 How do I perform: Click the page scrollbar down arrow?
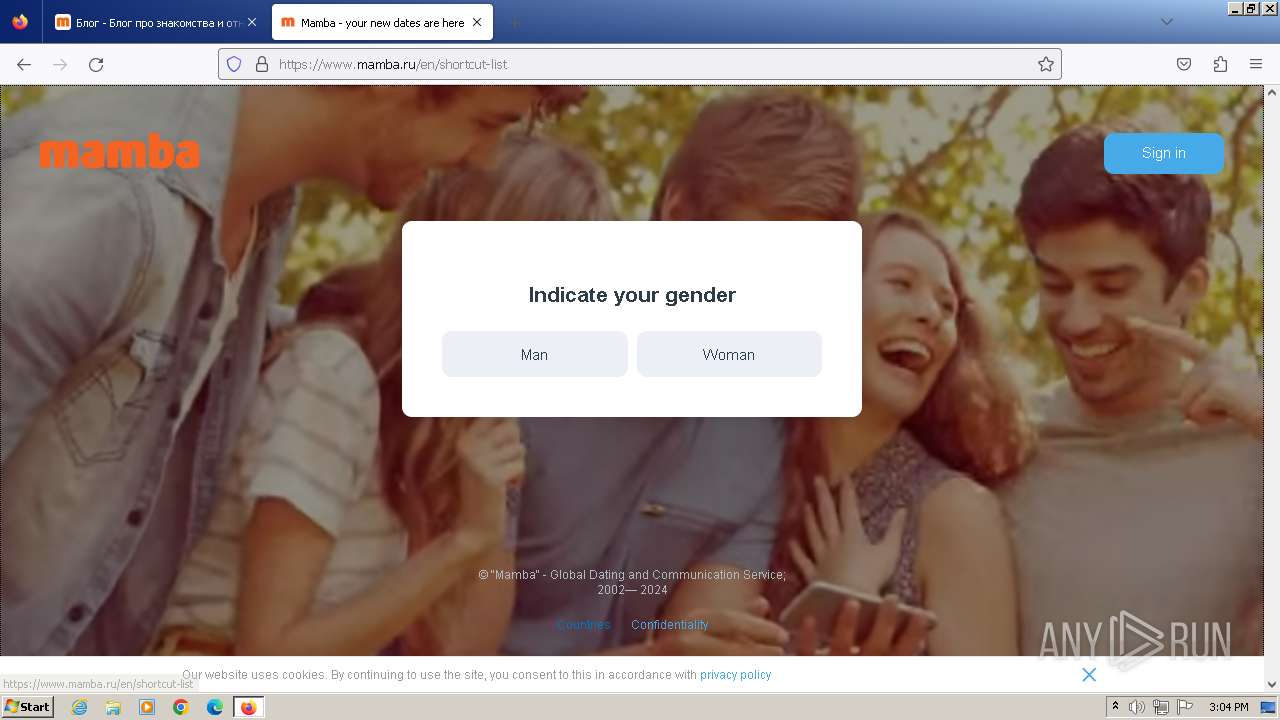coord(1272,684)
